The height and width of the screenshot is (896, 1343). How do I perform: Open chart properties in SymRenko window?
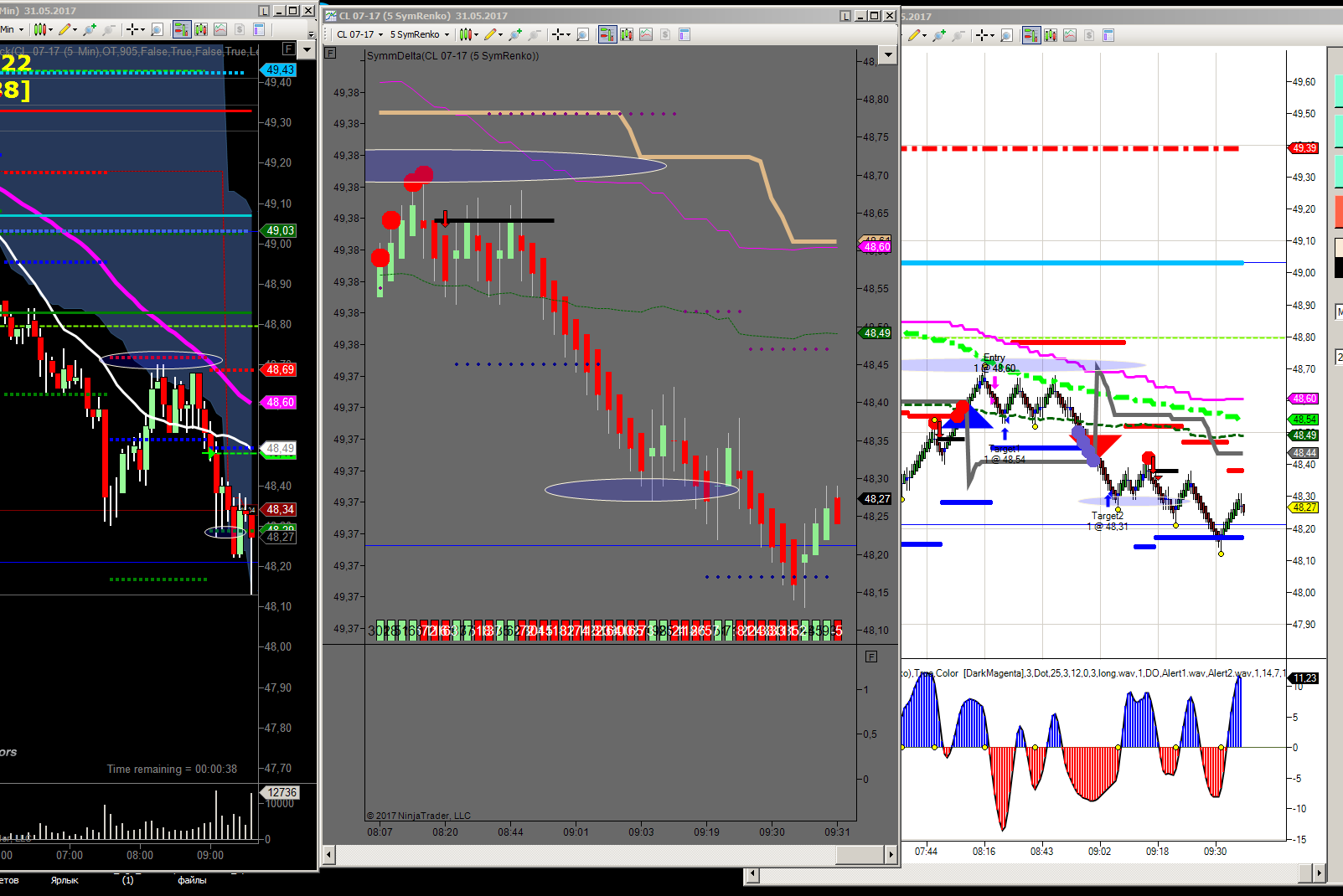[x=684, y=34]
